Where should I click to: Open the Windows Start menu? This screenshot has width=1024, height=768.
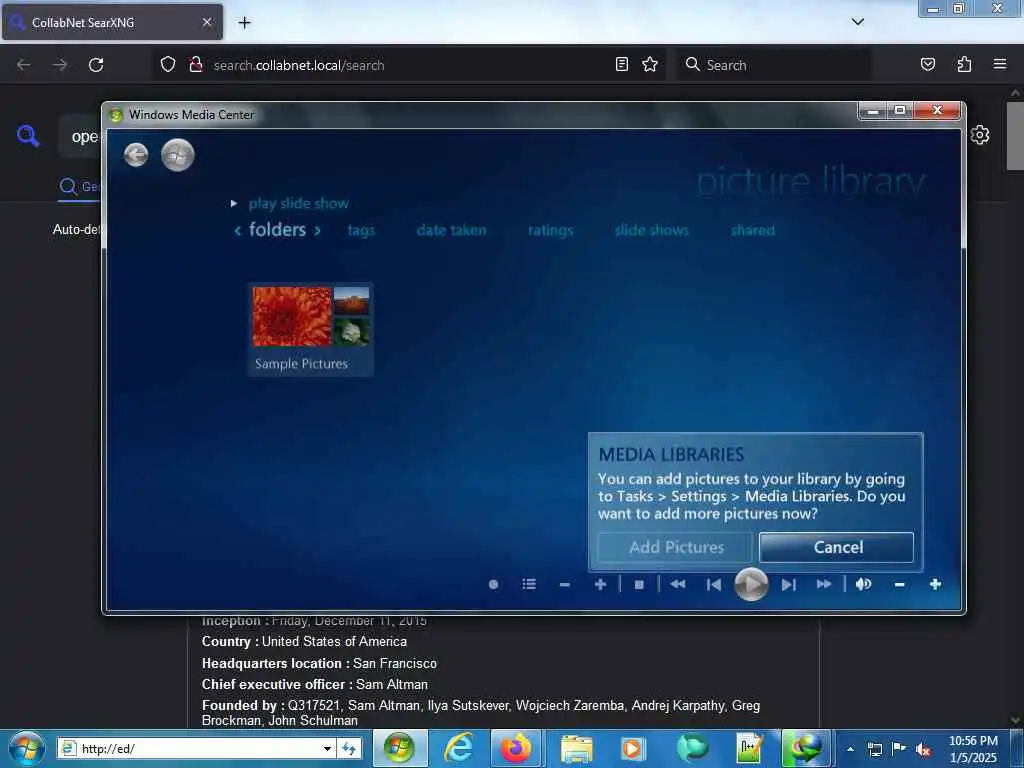(x=27, y=748)
